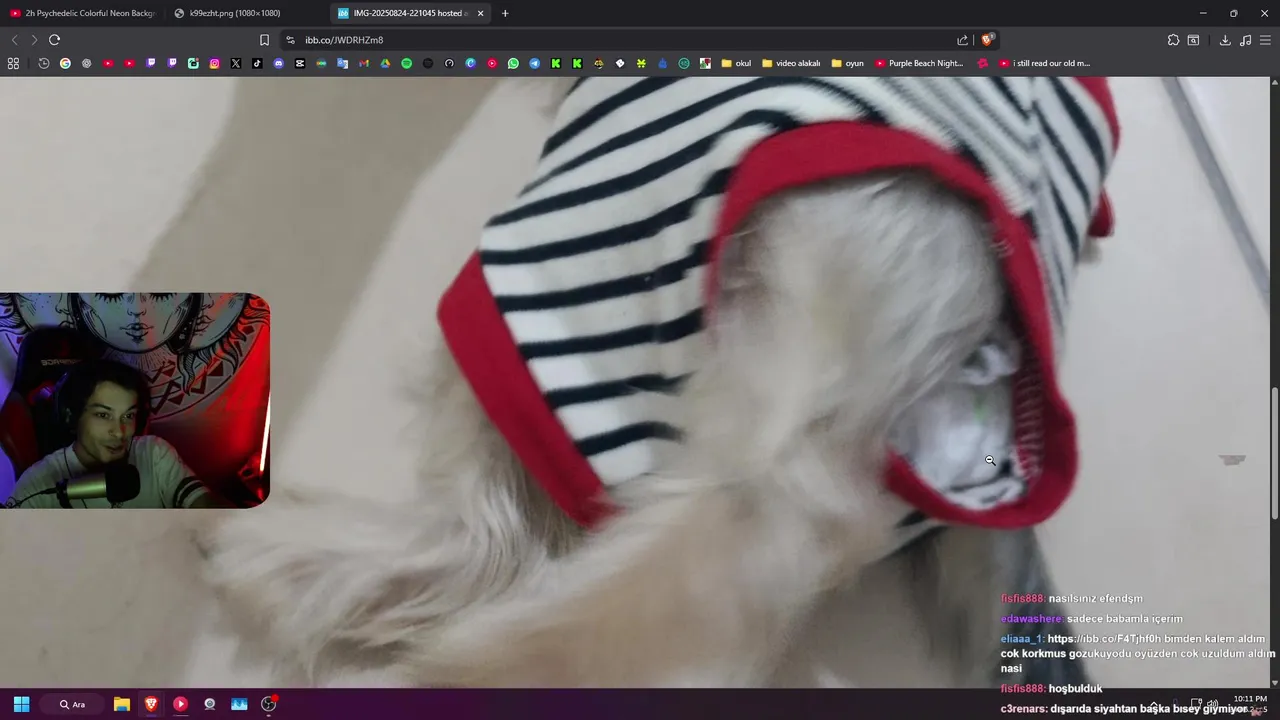Open the CapCut bookmark
1280x720 pixels.
300,63
